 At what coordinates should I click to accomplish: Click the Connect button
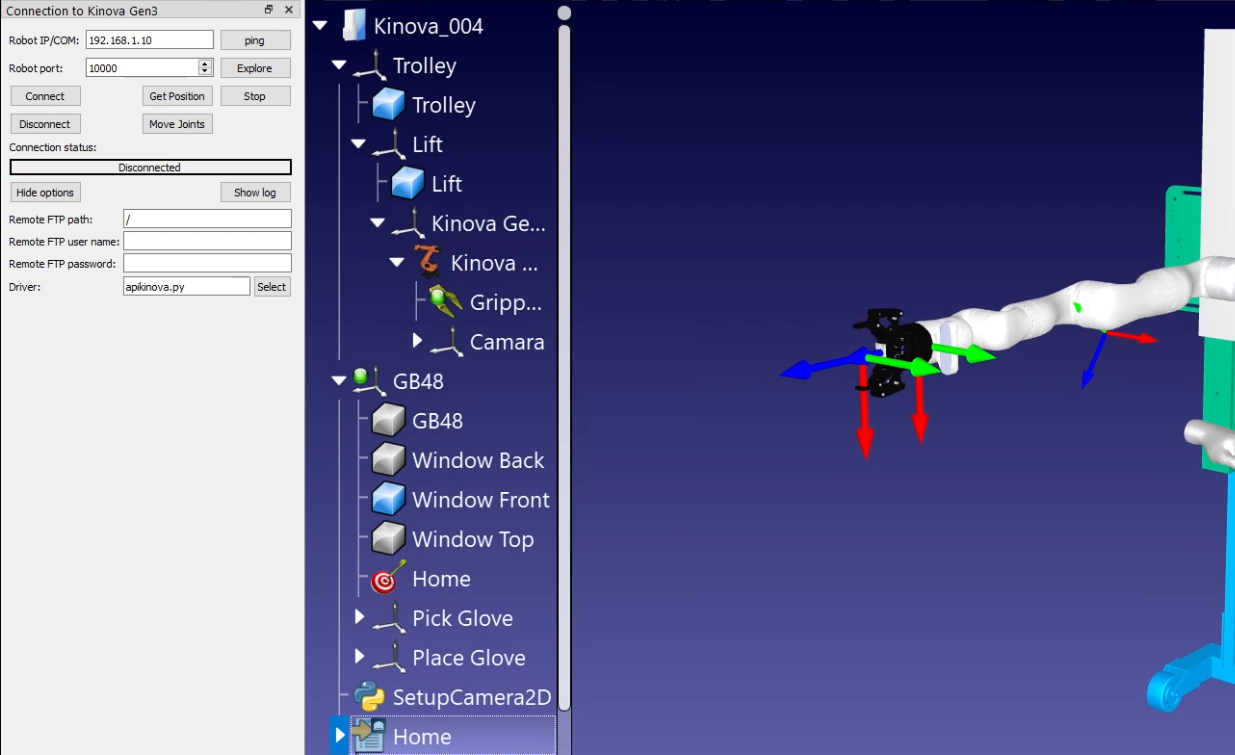[45, 96]
